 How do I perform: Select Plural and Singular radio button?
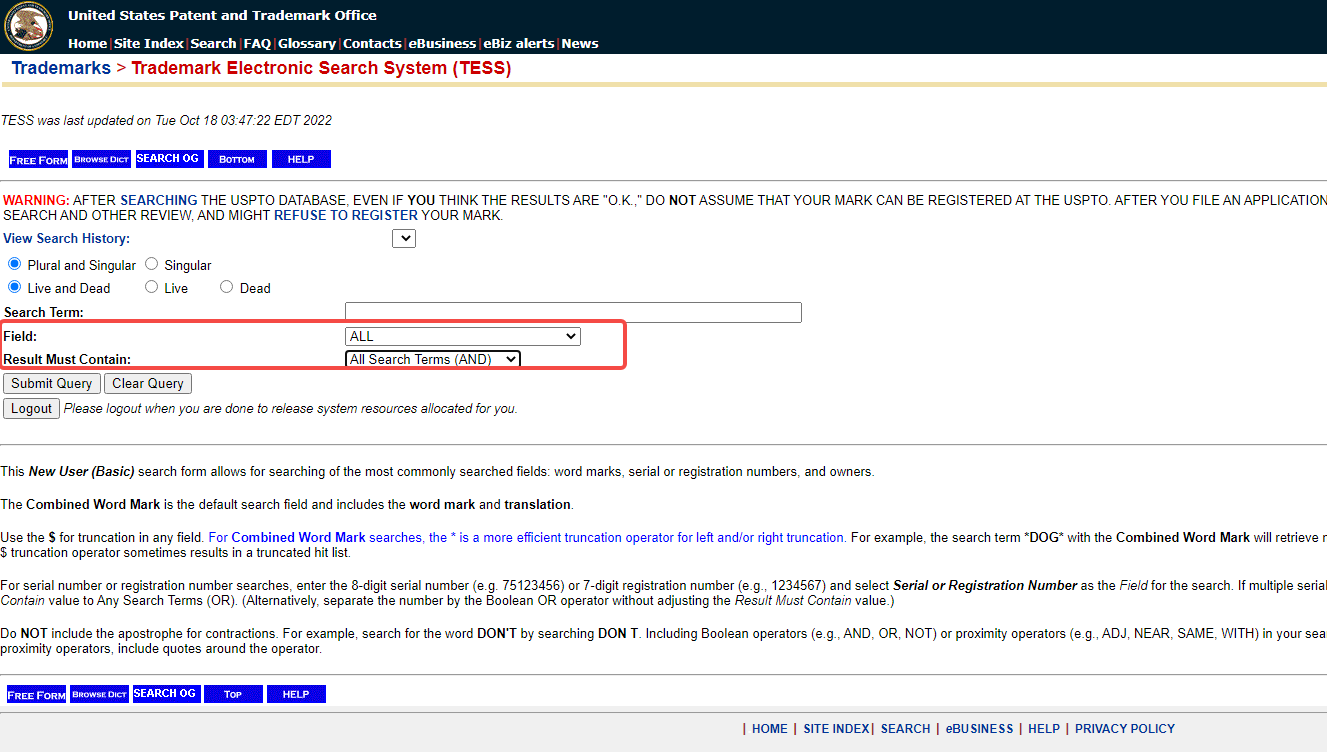pos(14,264)
